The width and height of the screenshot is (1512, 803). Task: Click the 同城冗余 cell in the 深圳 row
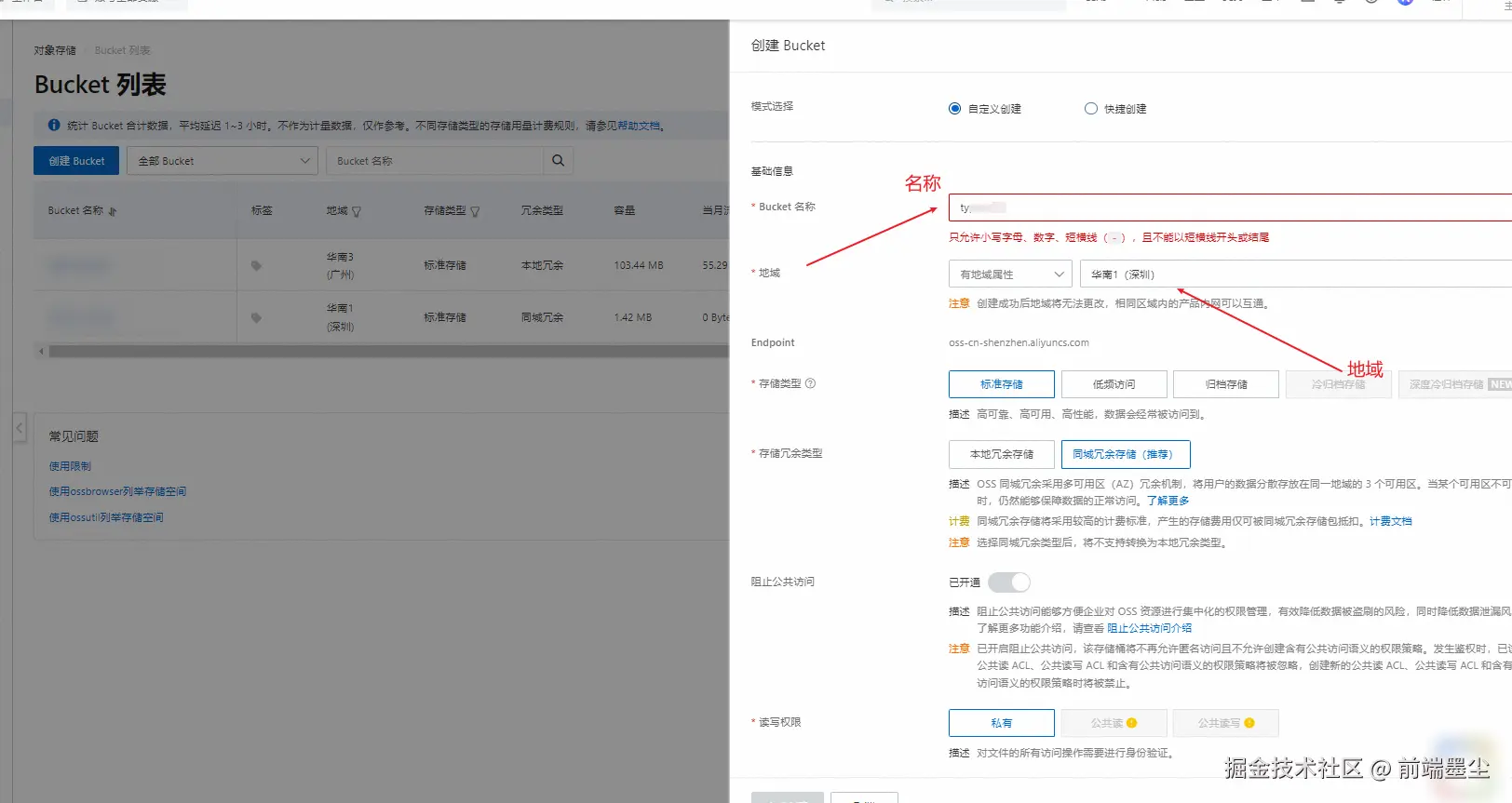tap(542, 317)
